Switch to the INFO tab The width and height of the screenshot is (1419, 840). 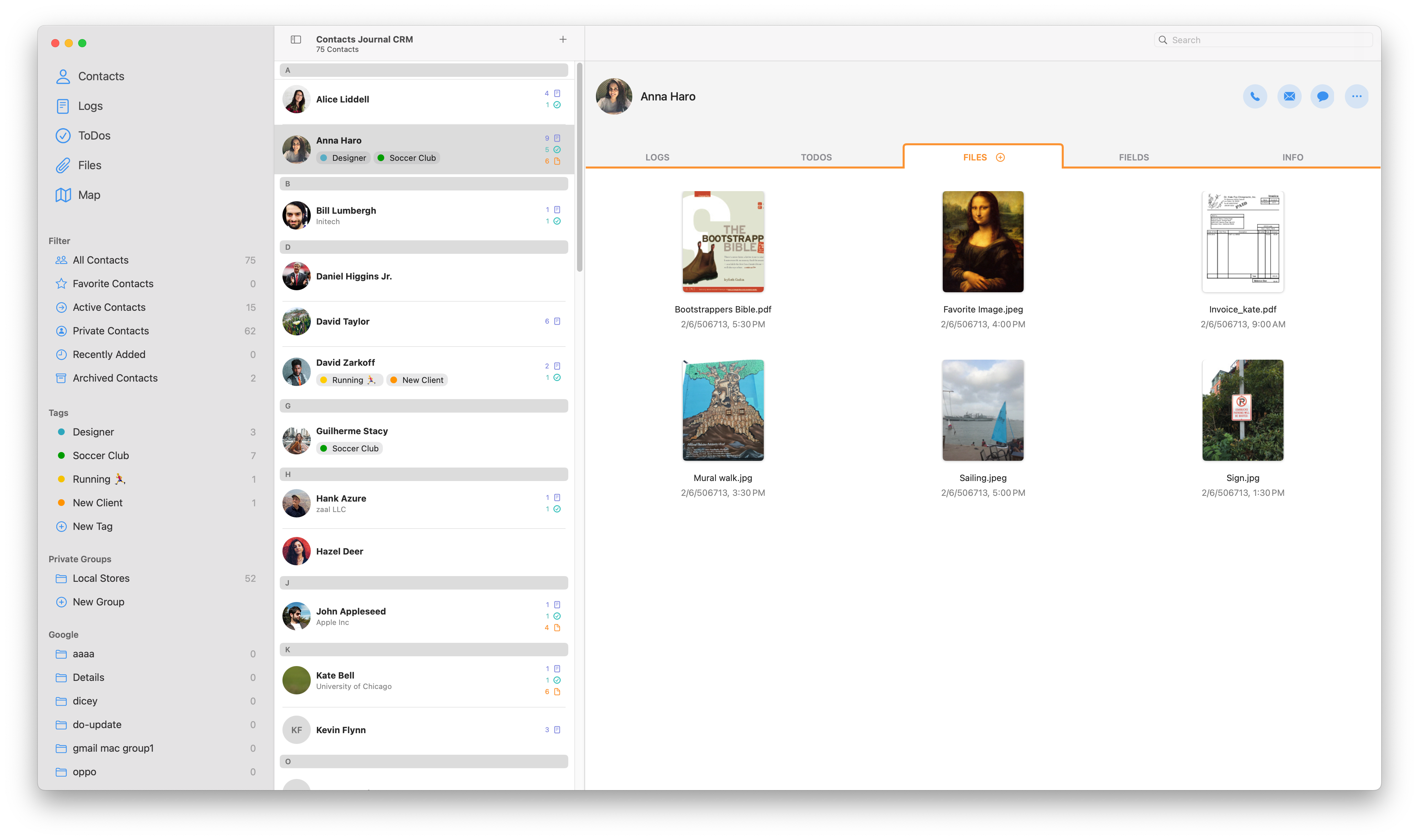pyautogui.click(x=1292, y=157)
